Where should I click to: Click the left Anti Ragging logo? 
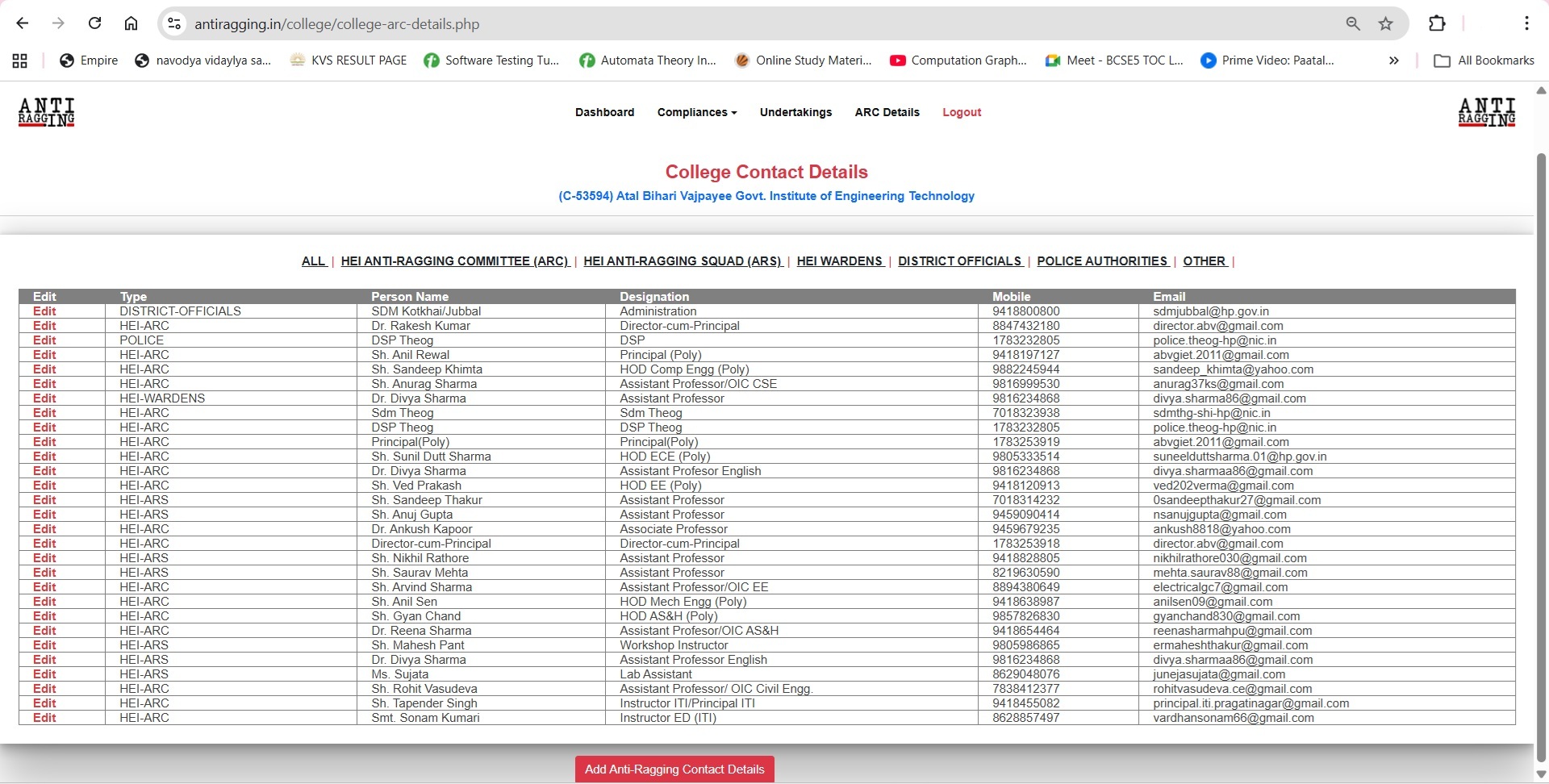coord(47,112)
